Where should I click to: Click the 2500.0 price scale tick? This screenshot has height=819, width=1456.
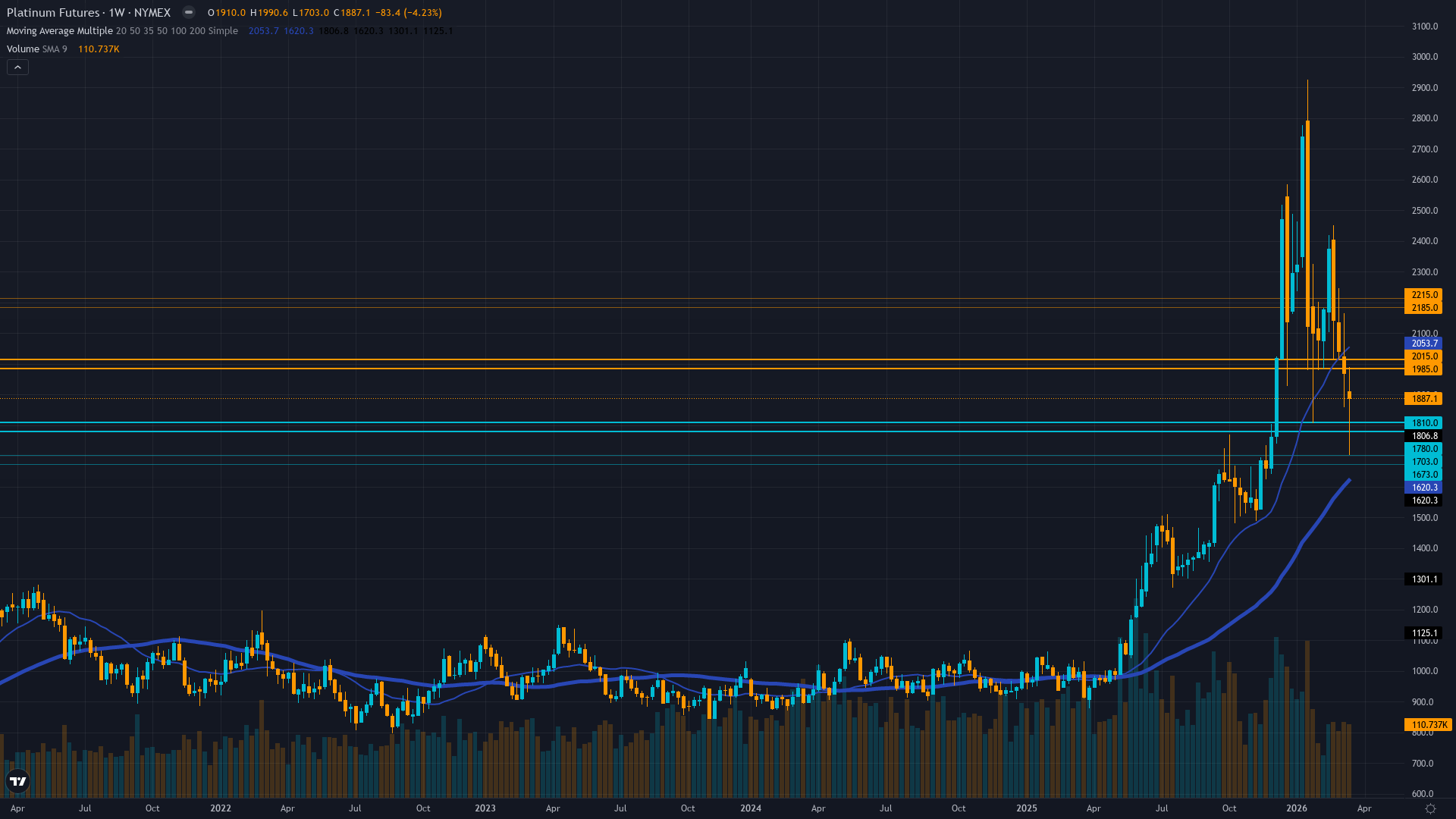[x=1424, y=211]
